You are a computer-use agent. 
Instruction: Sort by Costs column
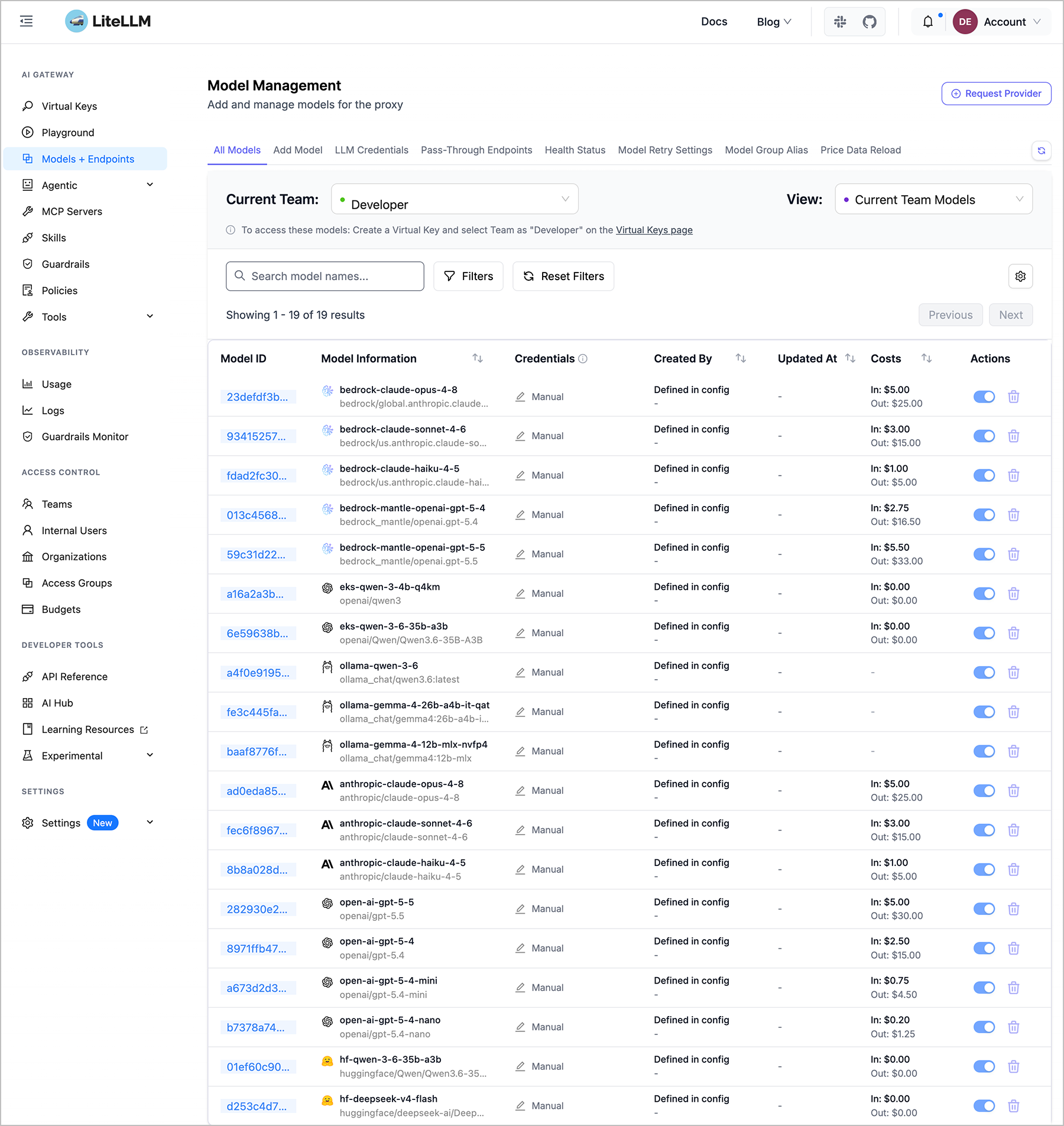(926, 358)
